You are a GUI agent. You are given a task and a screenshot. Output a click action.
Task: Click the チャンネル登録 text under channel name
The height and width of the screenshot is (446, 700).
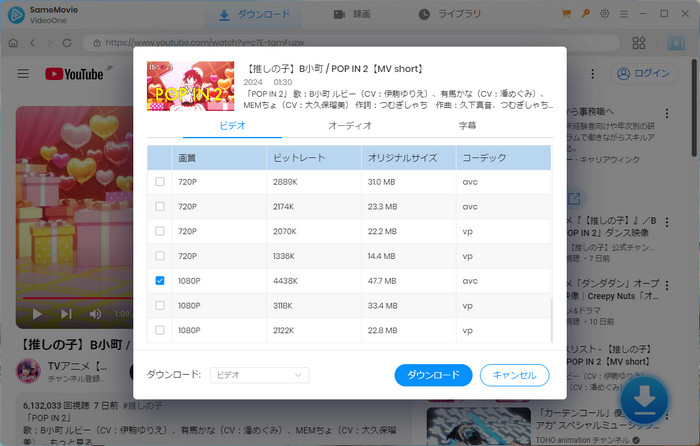click(x=76, y=379)
